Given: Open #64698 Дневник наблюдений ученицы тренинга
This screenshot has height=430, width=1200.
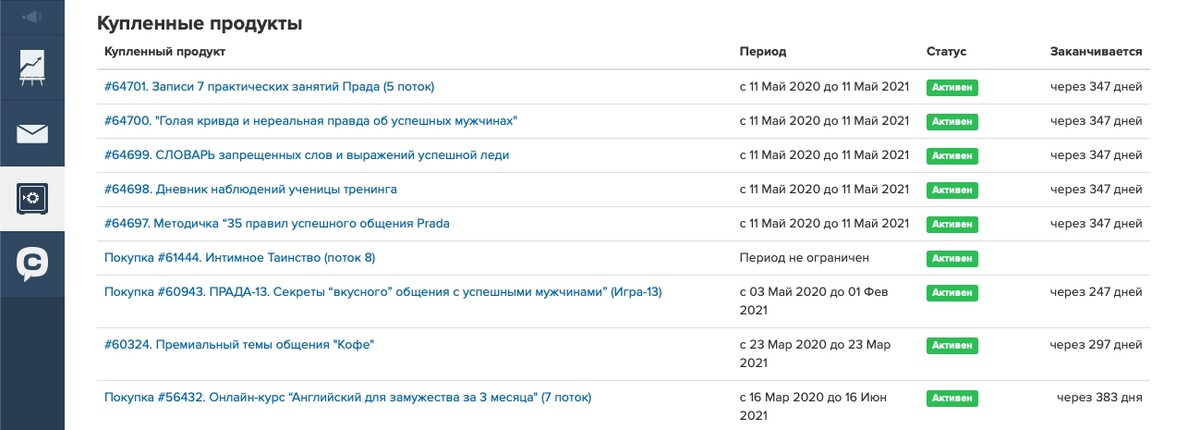Looking at the screenshot, I should point(250,189).
